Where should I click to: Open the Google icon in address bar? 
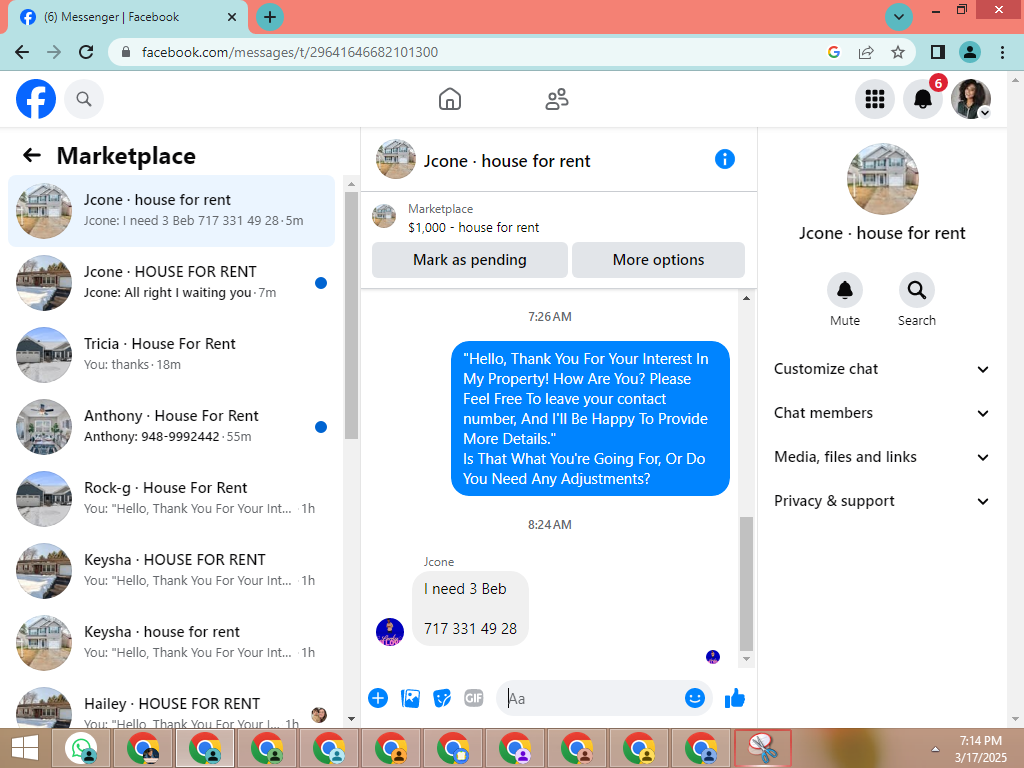pos(834,52)
